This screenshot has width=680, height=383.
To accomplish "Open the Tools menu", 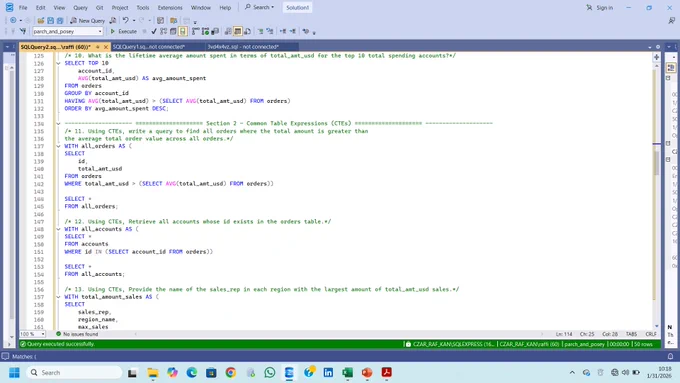I will click(143, 7).
